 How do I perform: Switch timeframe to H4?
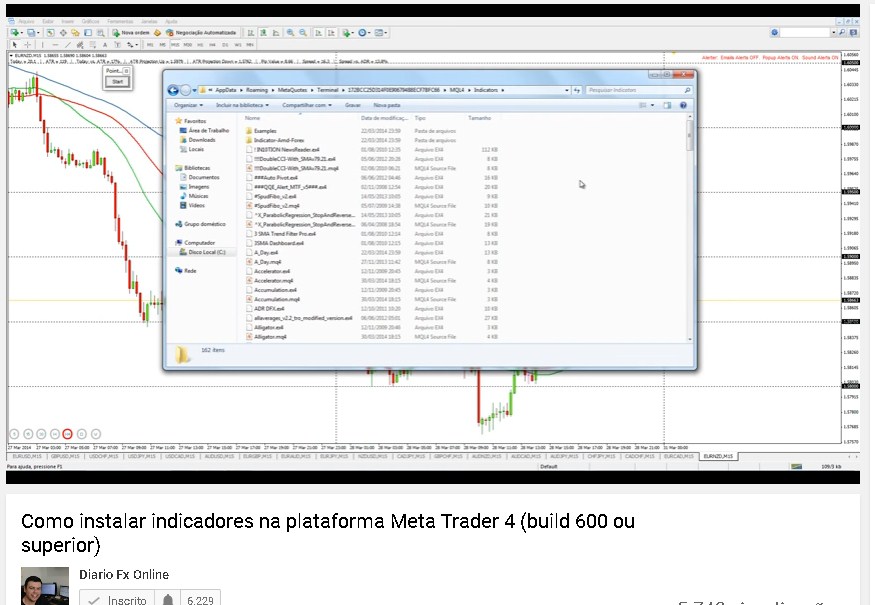pyautogui.click(x=213, y=45)
